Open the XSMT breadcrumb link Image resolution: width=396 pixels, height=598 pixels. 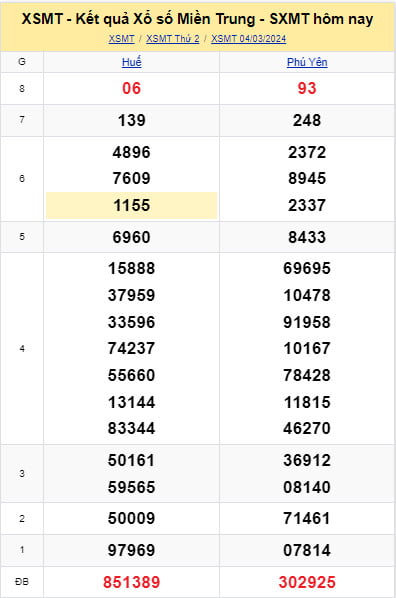click(x=121, y=39)
